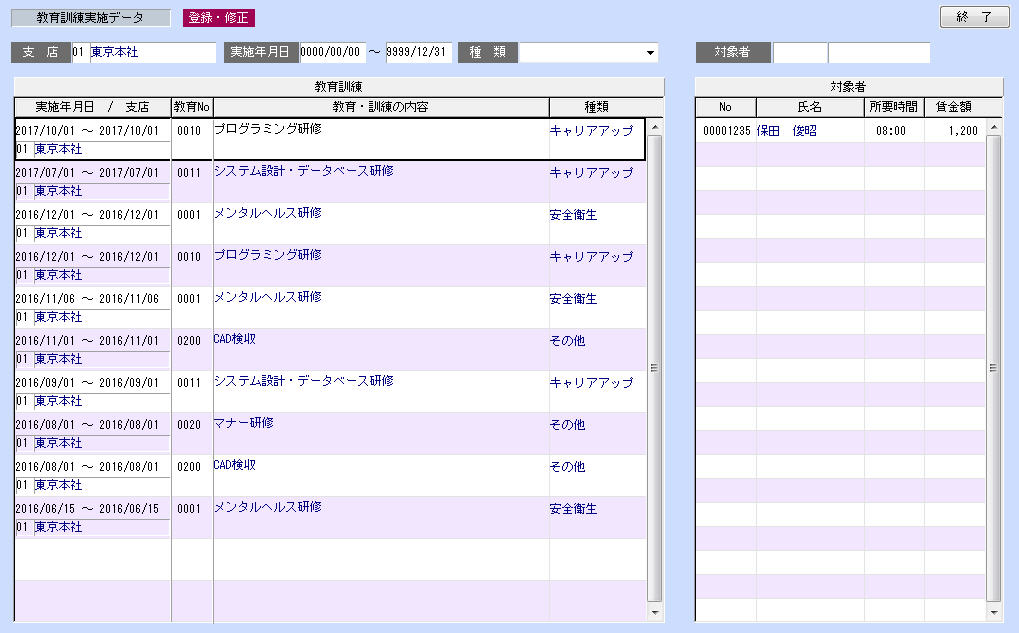Click the 支店 code field containing 01
Viewport: 1019px width, 633px height.
pos(79,52)
